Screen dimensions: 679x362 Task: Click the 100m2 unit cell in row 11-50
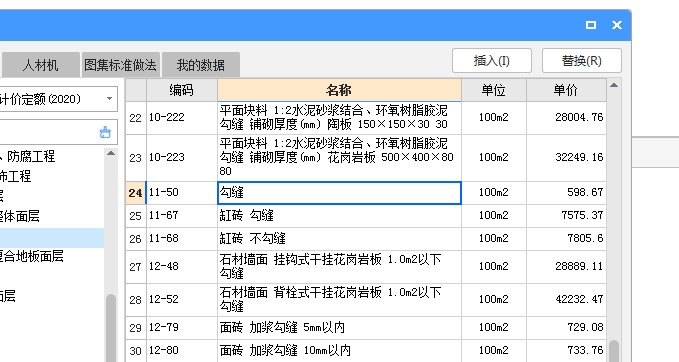click(494, 193)
